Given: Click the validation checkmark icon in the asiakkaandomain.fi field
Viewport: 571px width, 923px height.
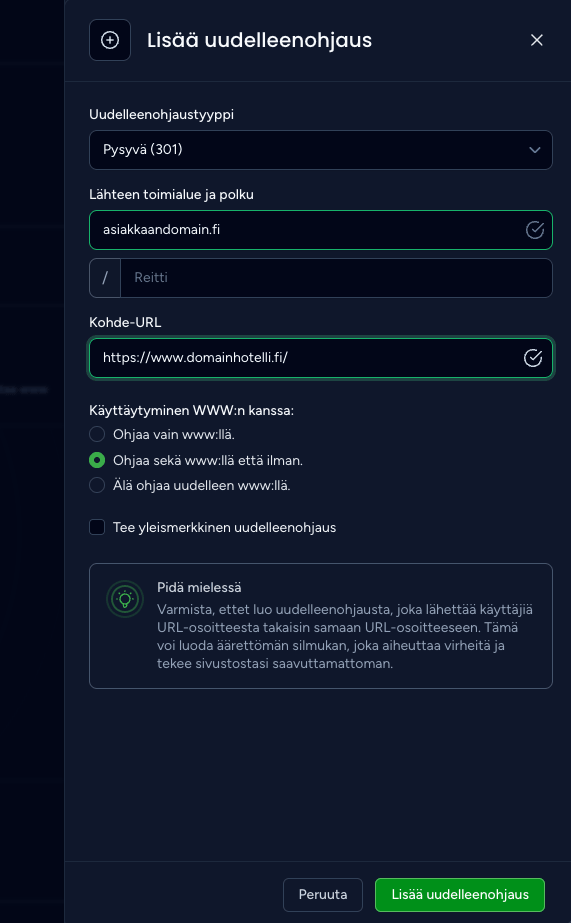Looking at the screenshot, I should click(x=535, y=230).
